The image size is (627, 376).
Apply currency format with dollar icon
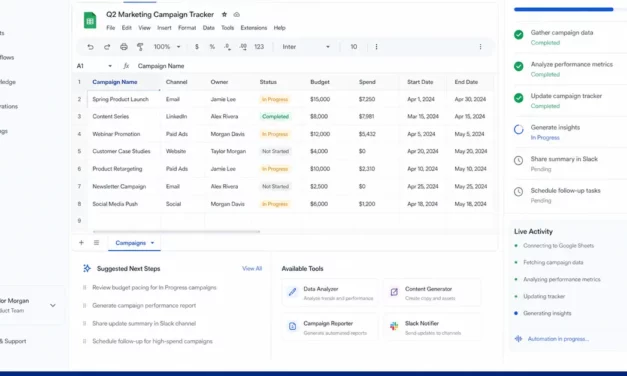pos(197,47)
